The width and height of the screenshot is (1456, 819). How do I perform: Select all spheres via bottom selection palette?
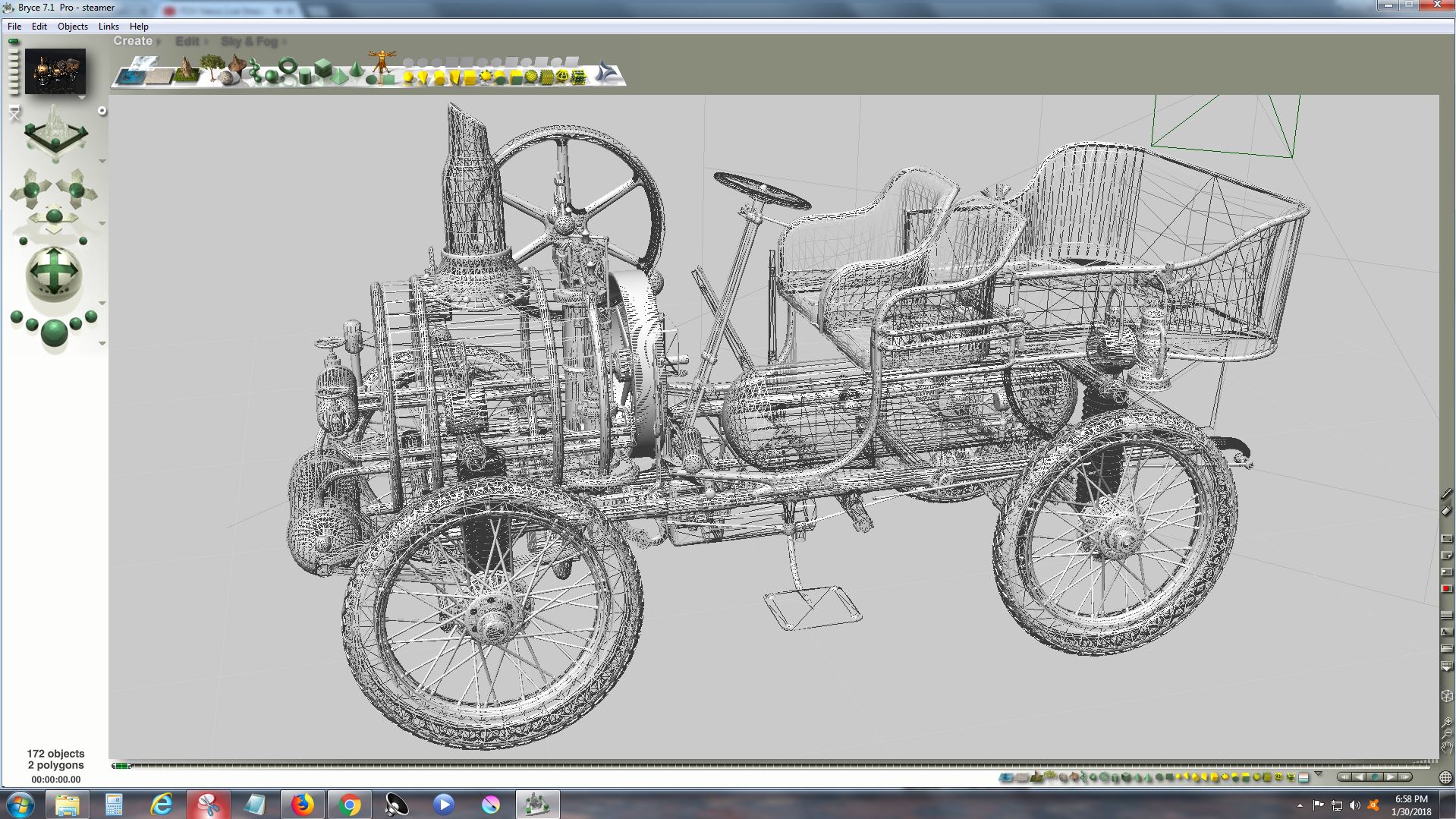pos(1093,776)
